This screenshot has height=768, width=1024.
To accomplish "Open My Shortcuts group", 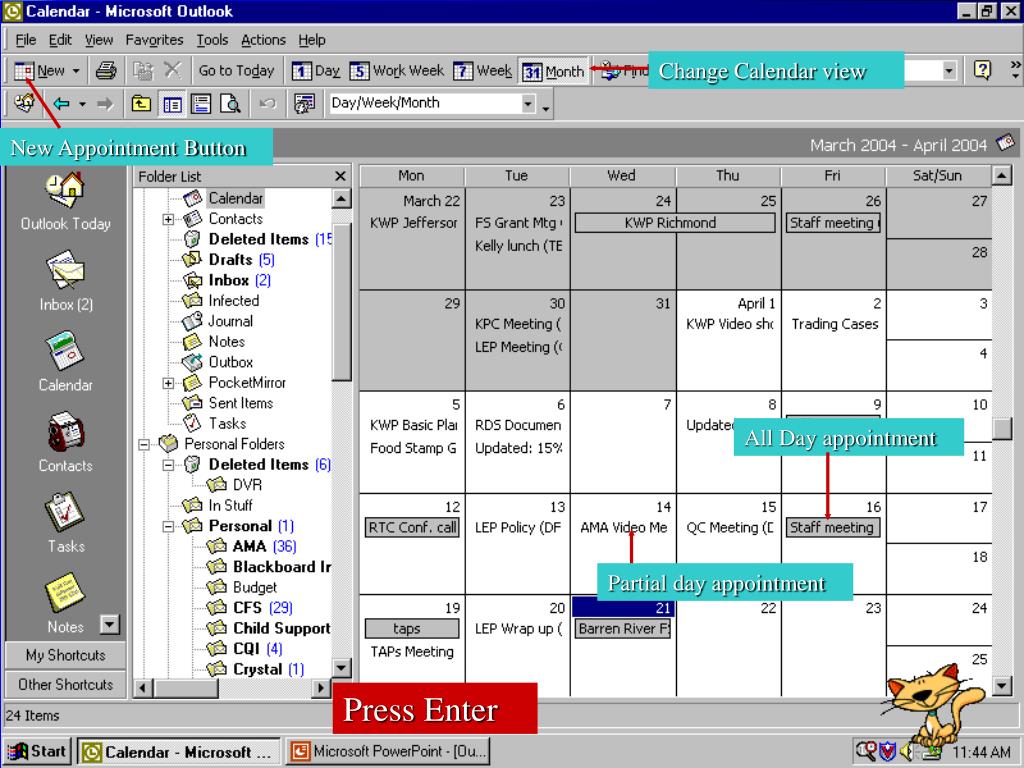I will [65, 655].
